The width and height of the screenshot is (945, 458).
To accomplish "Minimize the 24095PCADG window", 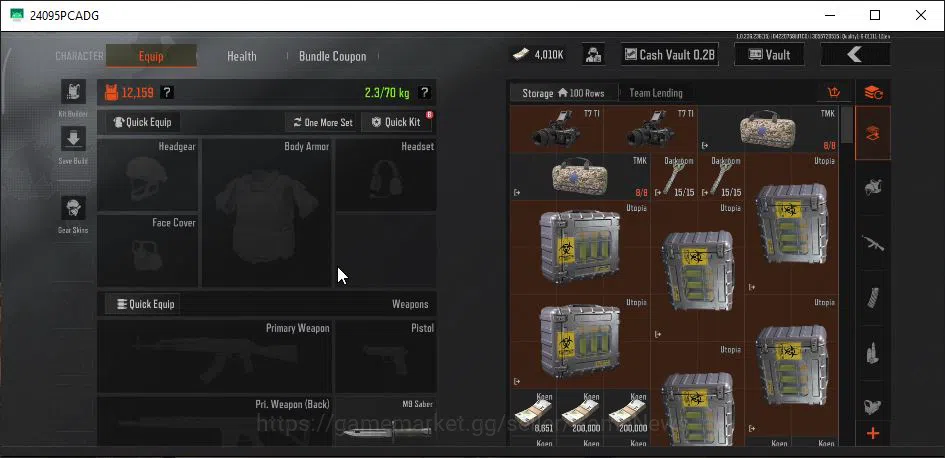I will [x=829, y=16].
